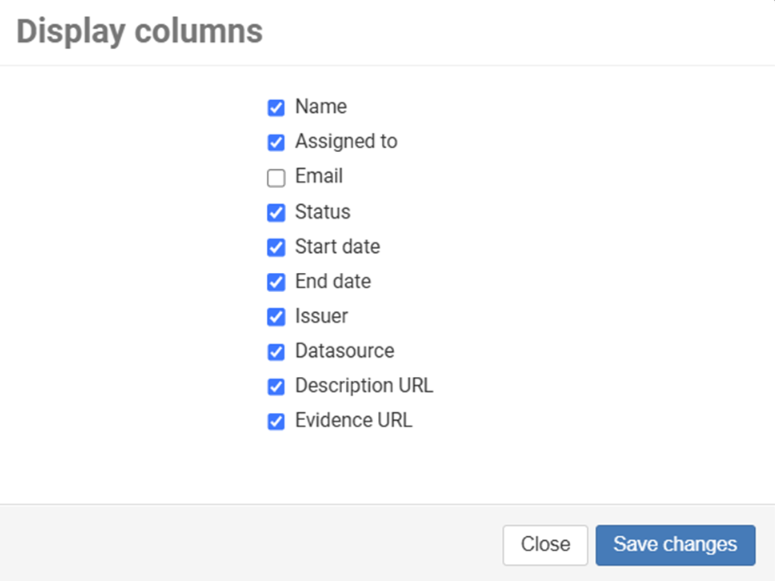Click the 'Email' label text

coord(319,177)
